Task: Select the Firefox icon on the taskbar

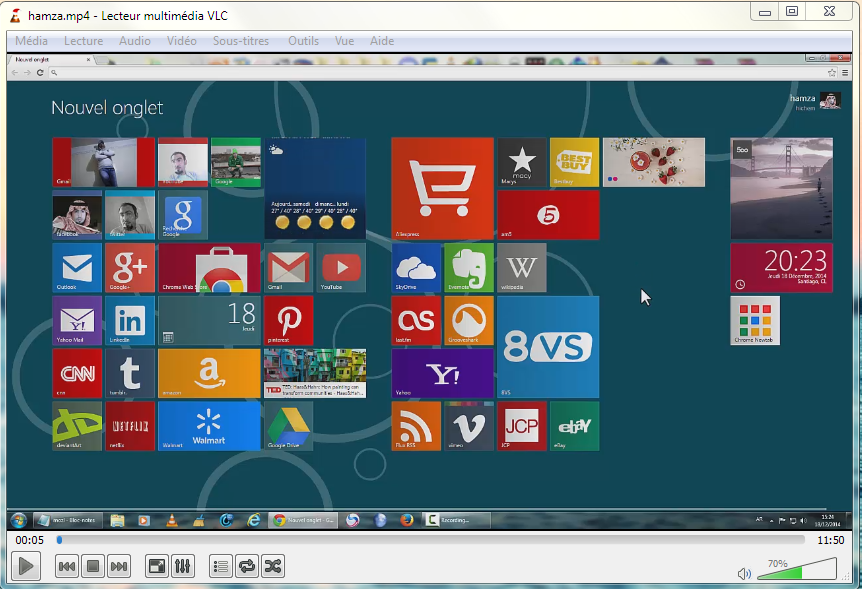Action: point(407,520)
